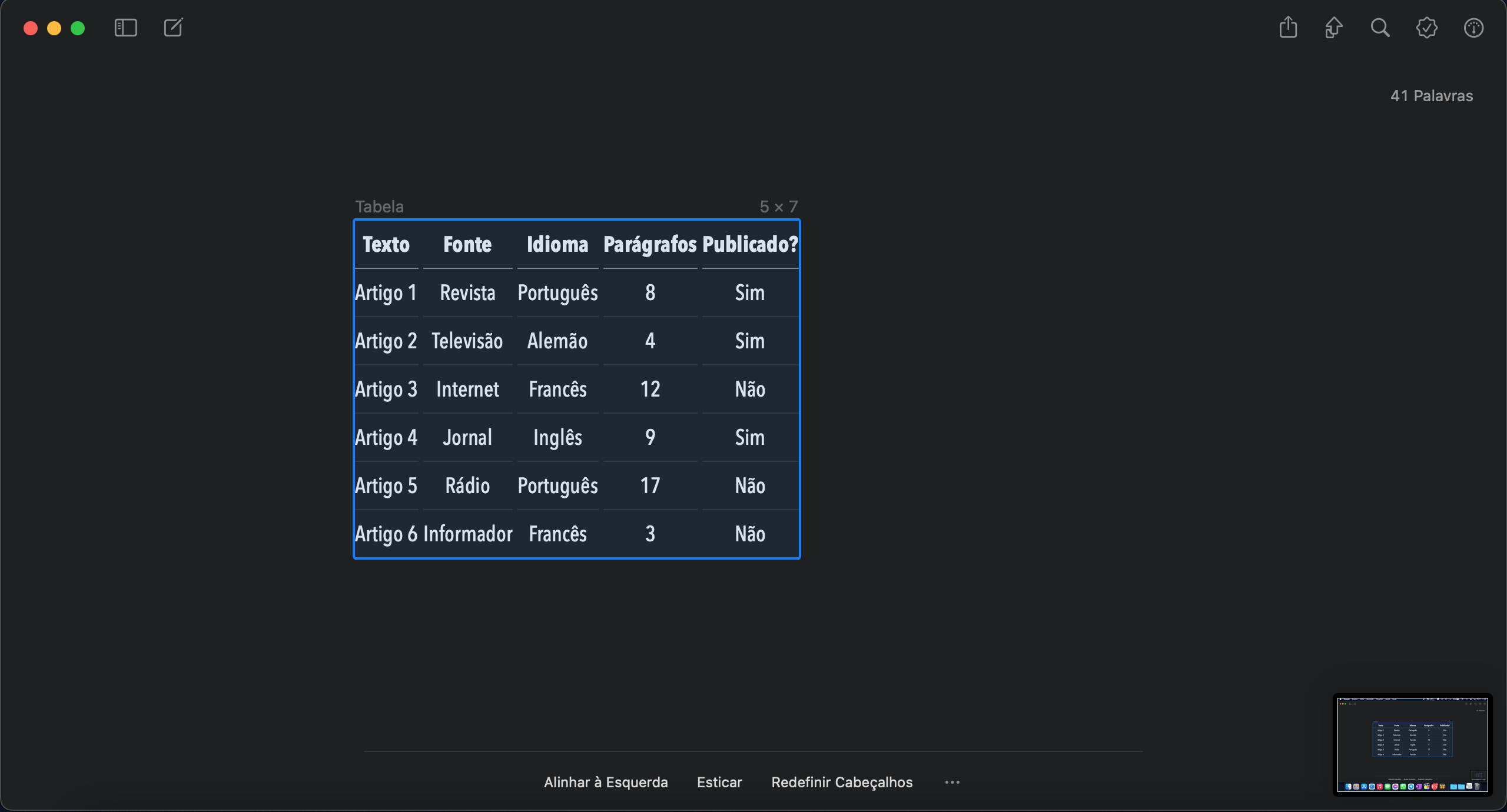The width and height of the screenshot is (1507, 812).
Task: Open search with magnifier icon
Action: pos(1380,28)
